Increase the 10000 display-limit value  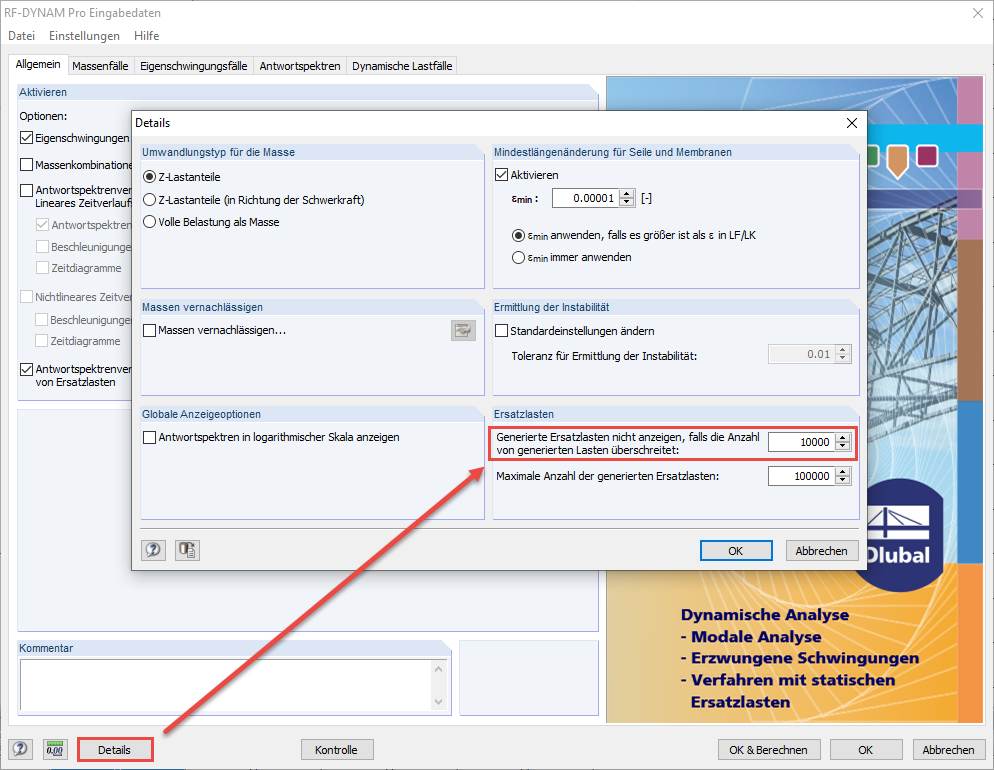pos(842,438)
